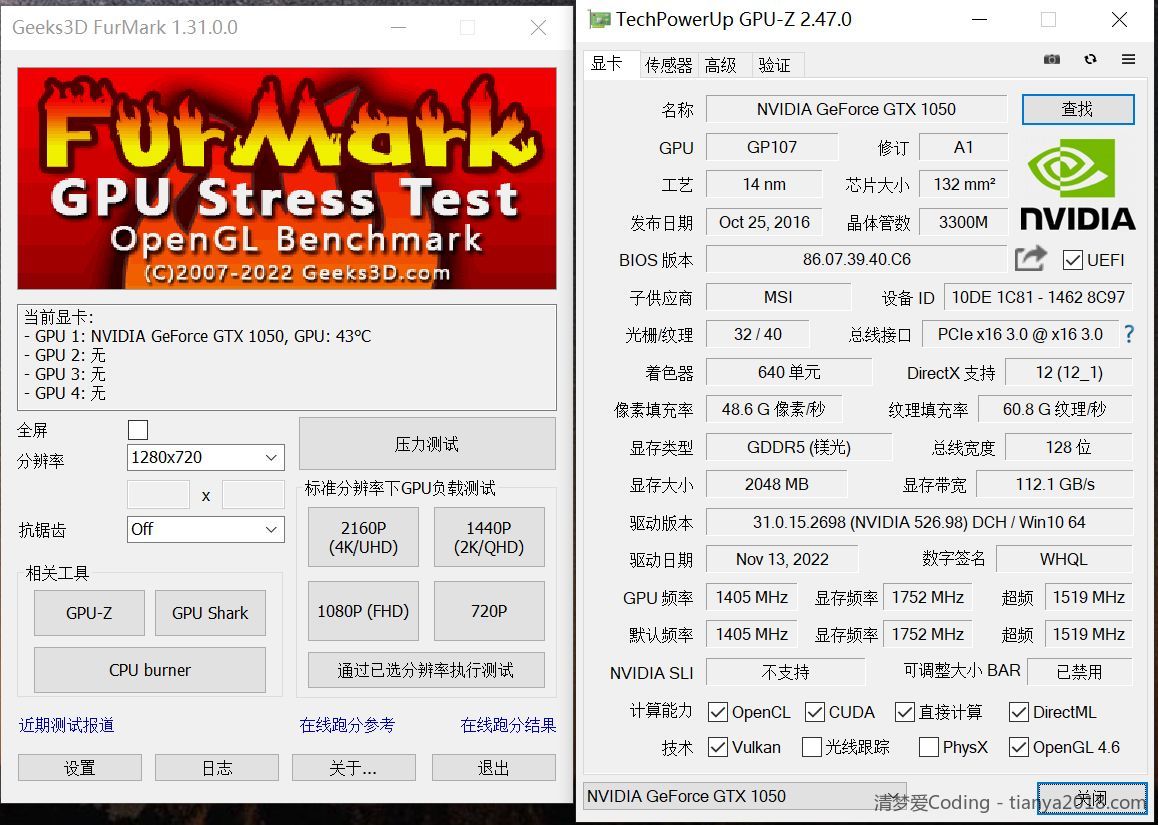Screen dimensions: 1158x825
Task: Toggle the PhysX checkbox
Action: [x=928, y=747]
